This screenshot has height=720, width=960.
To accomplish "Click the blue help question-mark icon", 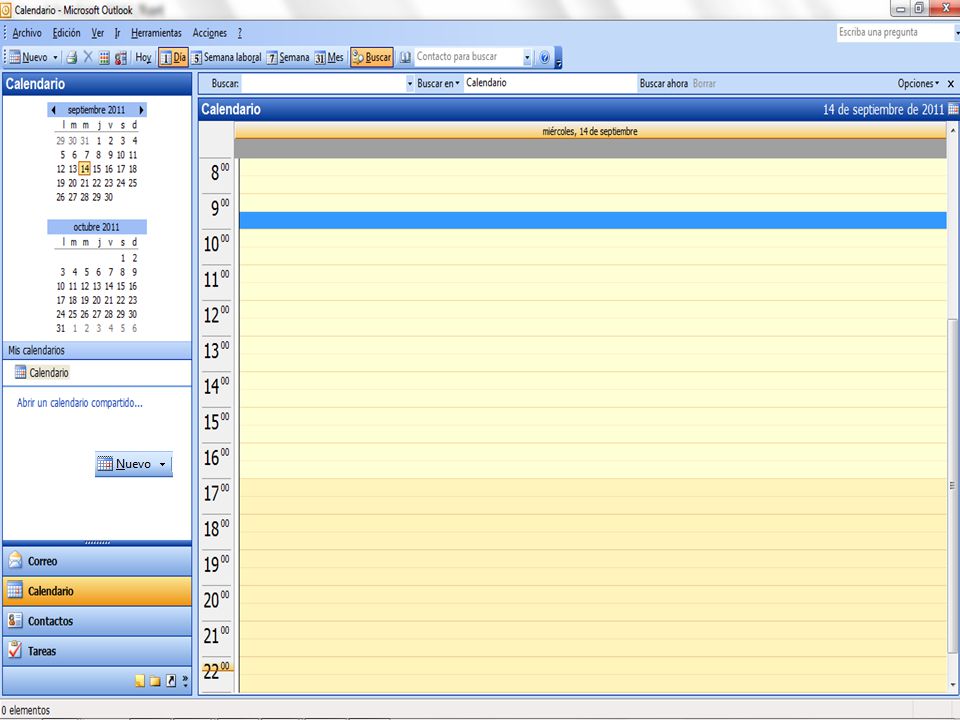I will (x=544, y=58).
